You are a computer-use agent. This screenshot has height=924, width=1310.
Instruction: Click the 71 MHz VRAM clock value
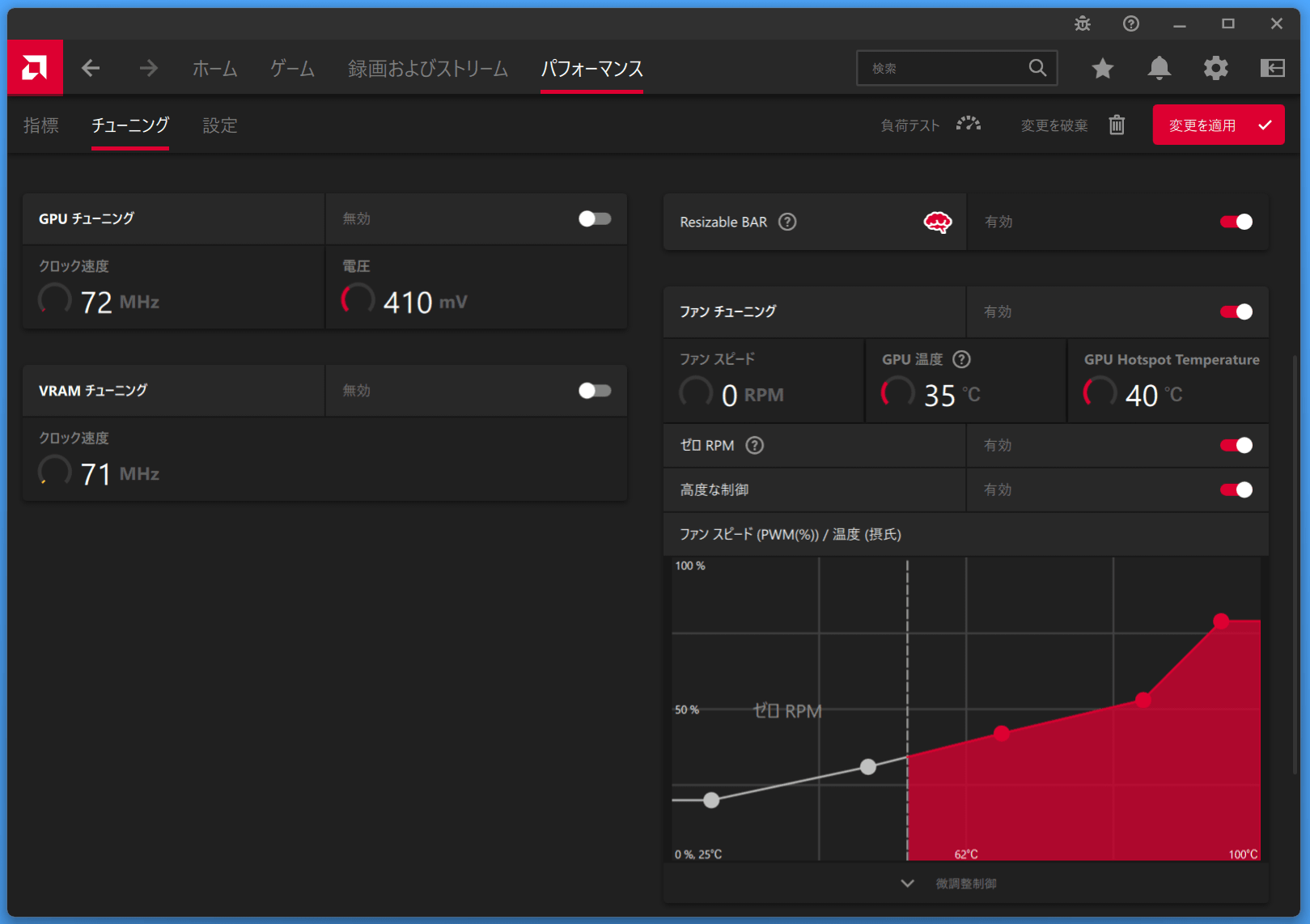pyautogui.click(x=120, y=473)
